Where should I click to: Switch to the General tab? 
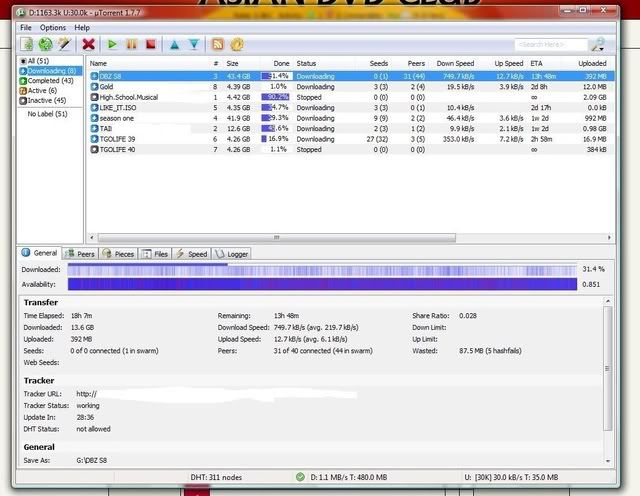(x=40, y=253)
